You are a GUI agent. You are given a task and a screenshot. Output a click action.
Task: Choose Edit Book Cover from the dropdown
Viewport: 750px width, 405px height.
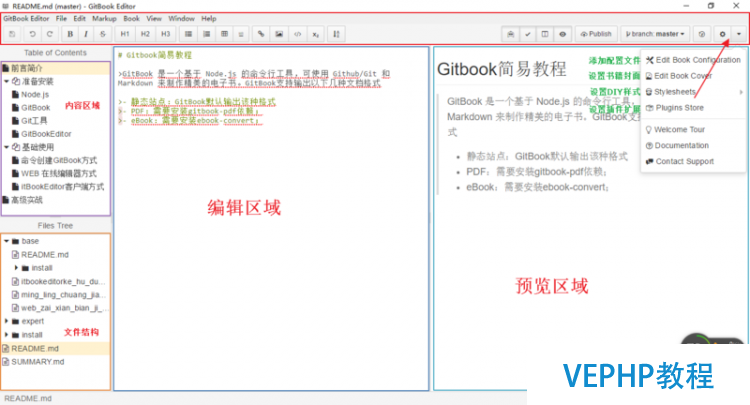[694, 76]
